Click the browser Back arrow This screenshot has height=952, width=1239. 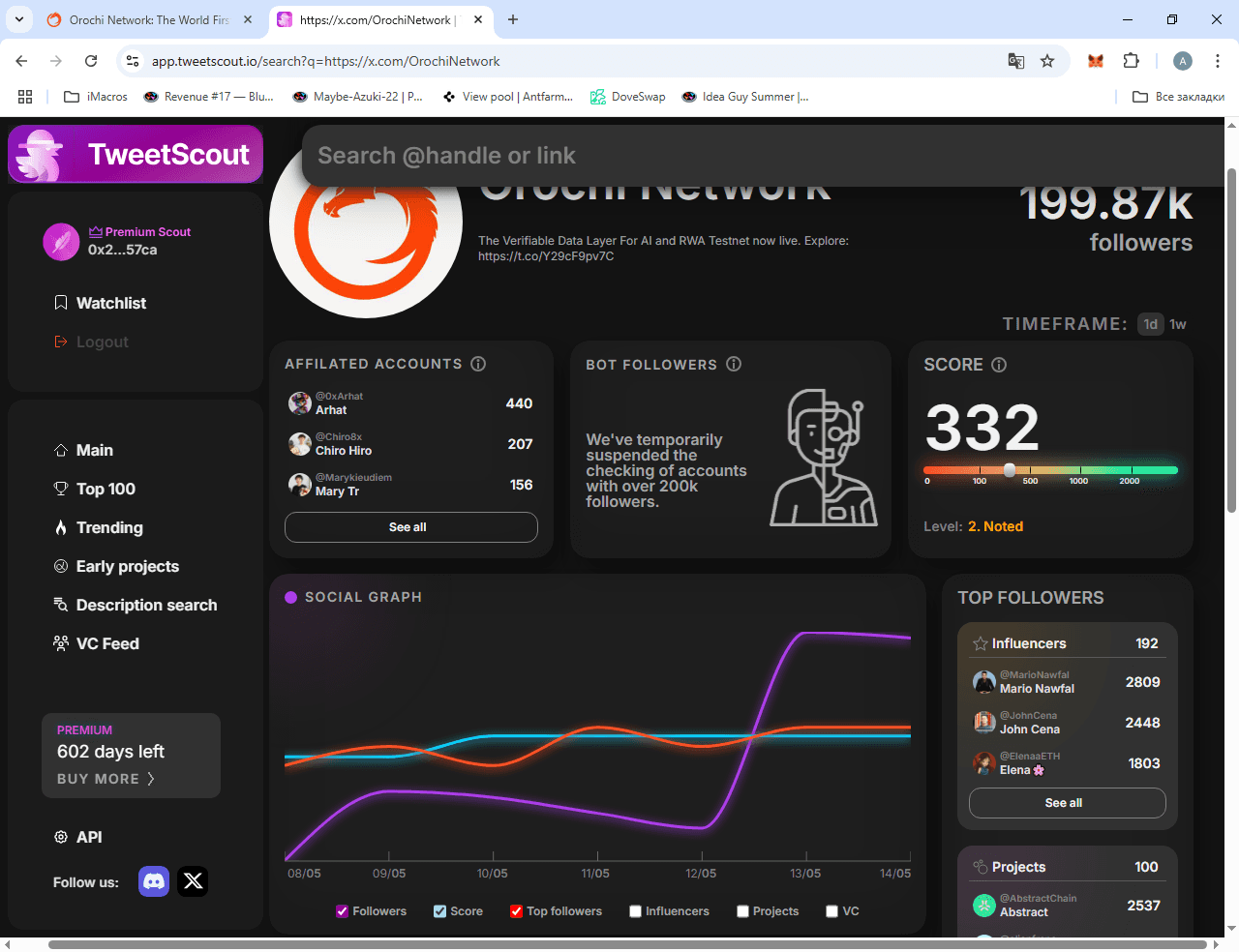click(x=21, y=61)
